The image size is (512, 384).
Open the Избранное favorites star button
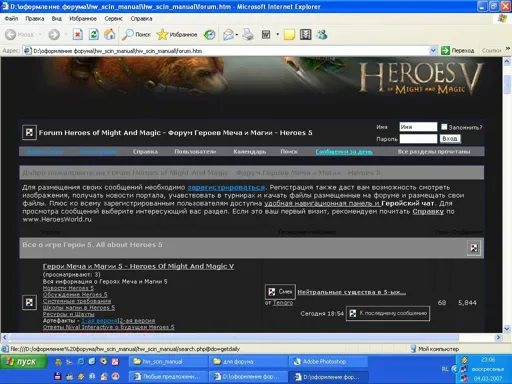pyautogui.click(x=177, y=34)
